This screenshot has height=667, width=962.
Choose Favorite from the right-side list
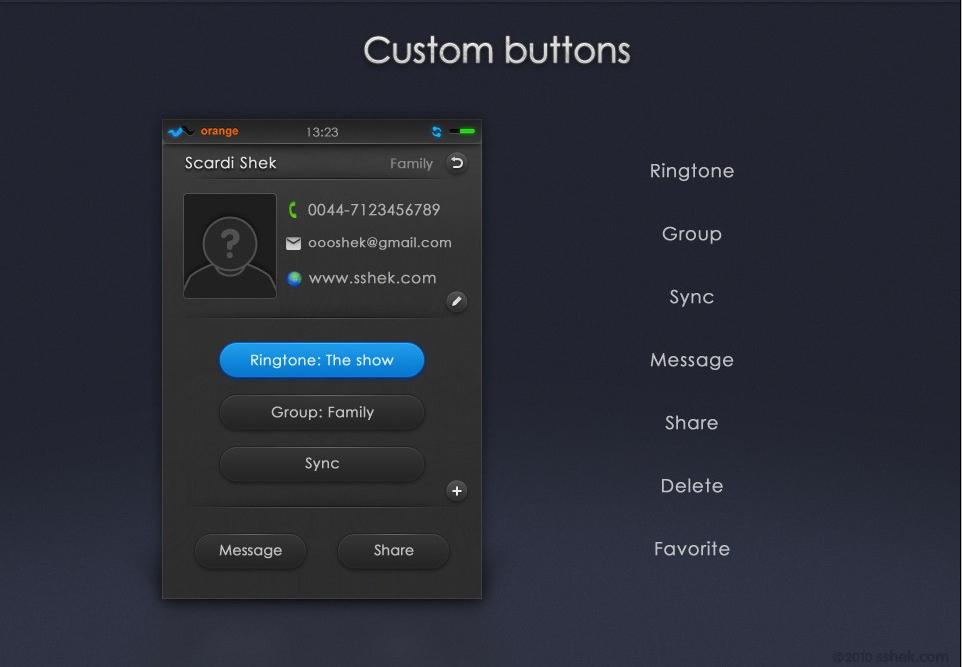(691, 549)
